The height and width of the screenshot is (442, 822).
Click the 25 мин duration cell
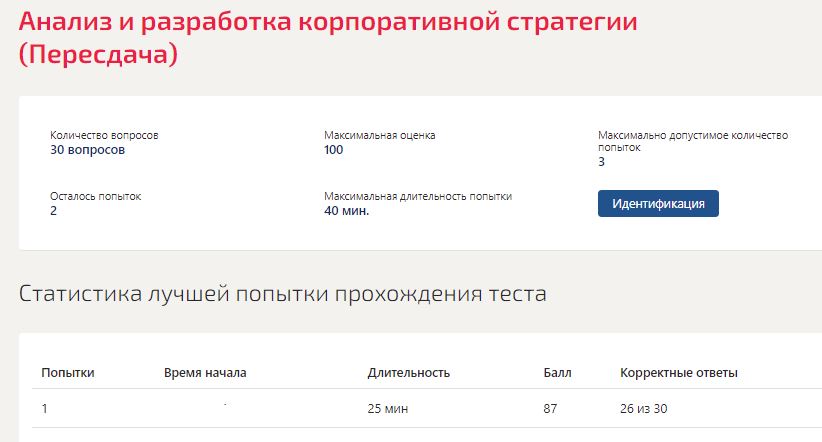click(388, 409)
